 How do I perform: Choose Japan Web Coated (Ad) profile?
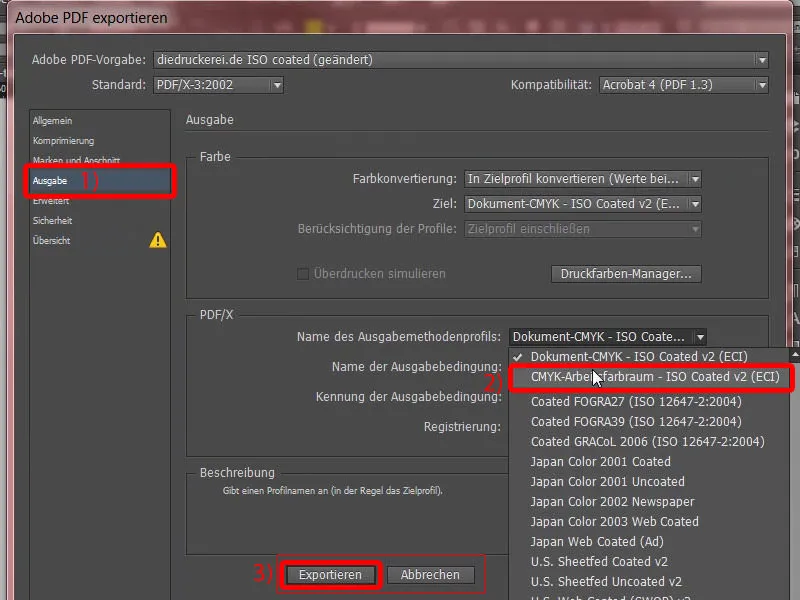coord(597,541)
